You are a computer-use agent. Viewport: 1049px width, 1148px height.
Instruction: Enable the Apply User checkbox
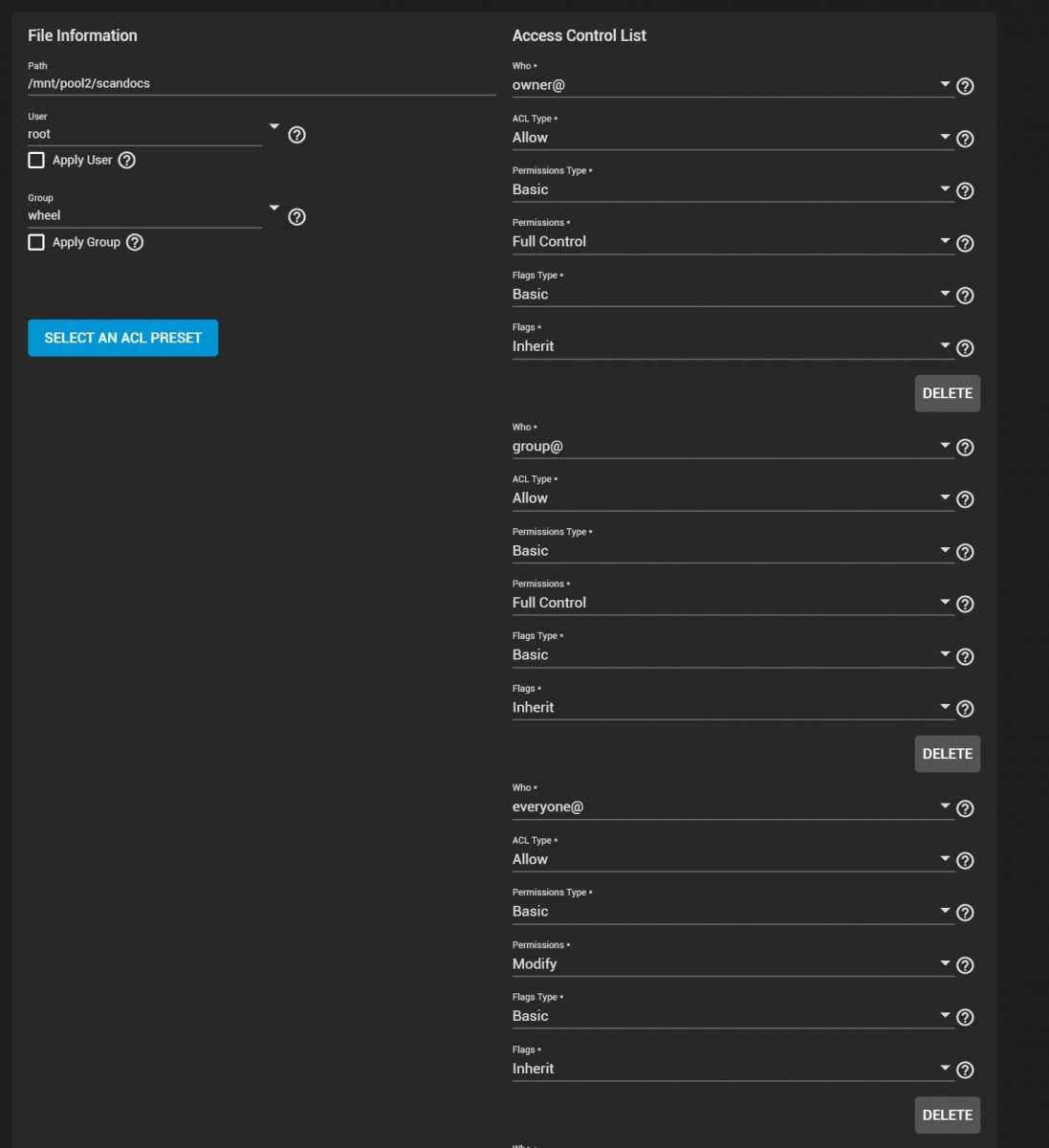click(36, 161)
